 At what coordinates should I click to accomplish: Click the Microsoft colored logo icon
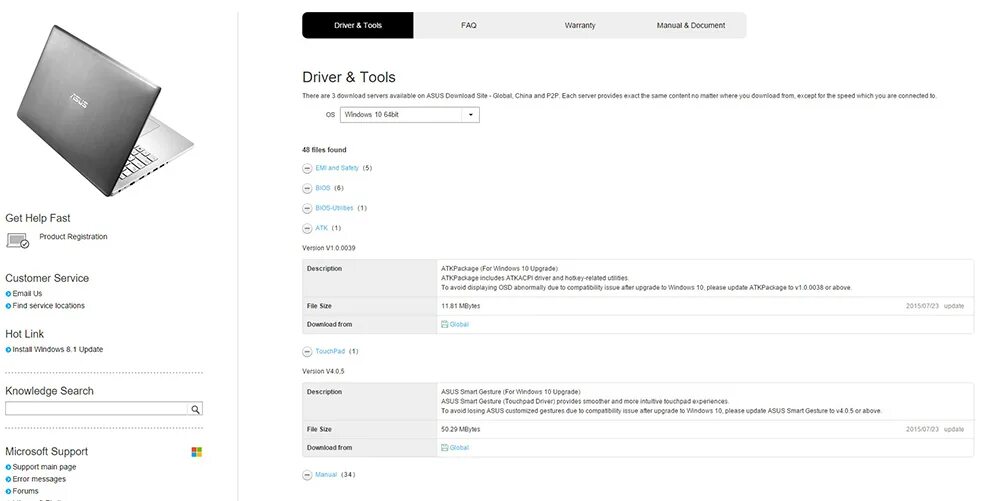pos(196,452)
